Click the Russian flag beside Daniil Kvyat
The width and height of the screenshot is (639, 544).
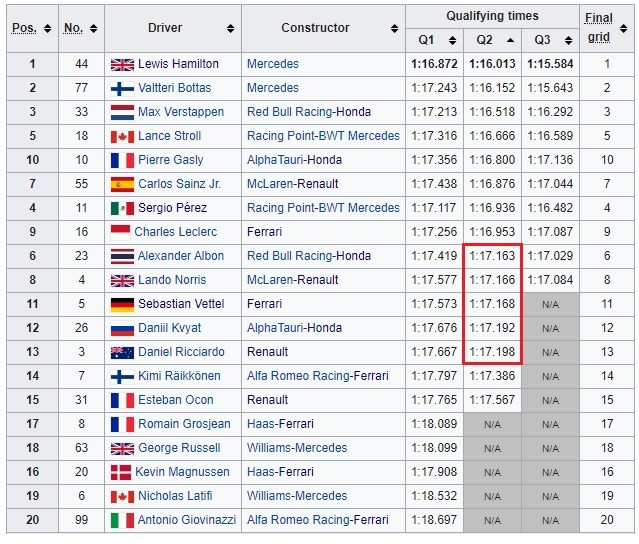point(122,328)
